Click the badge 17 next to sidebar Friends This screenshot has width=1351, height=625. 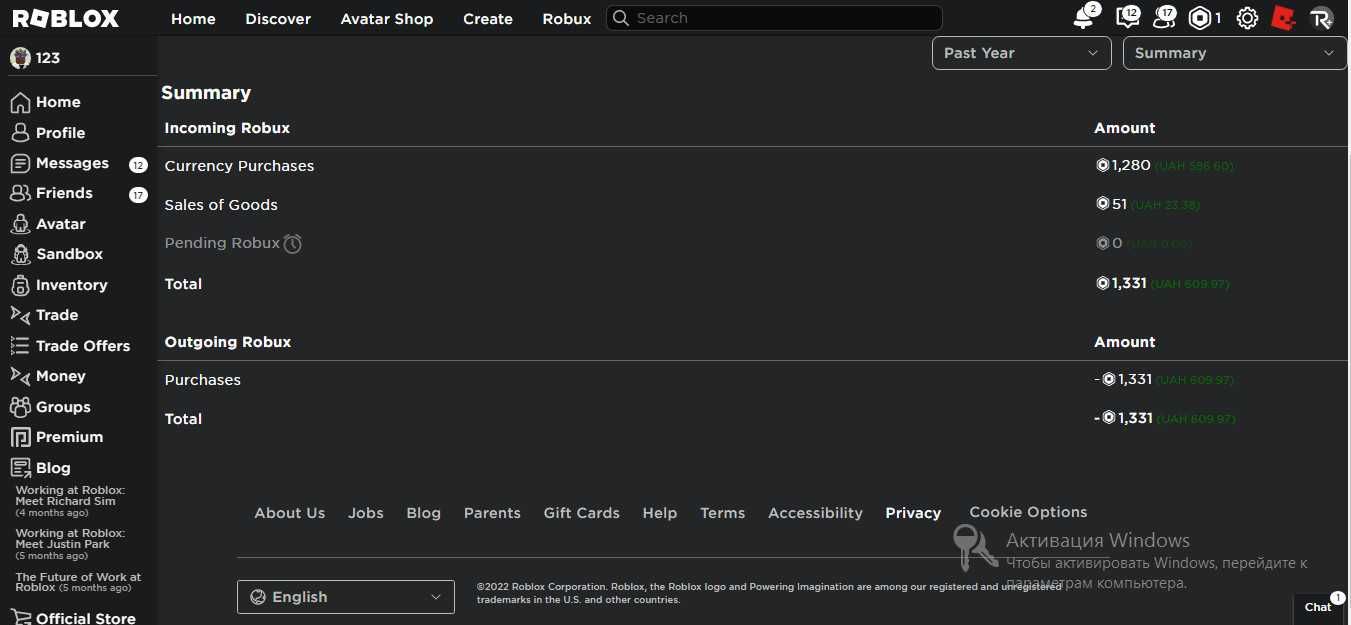coord(138,195)
